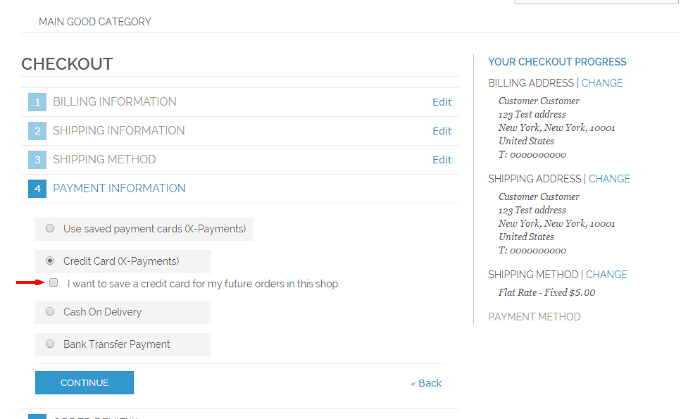Edit the shipping method step

[442, 160]
